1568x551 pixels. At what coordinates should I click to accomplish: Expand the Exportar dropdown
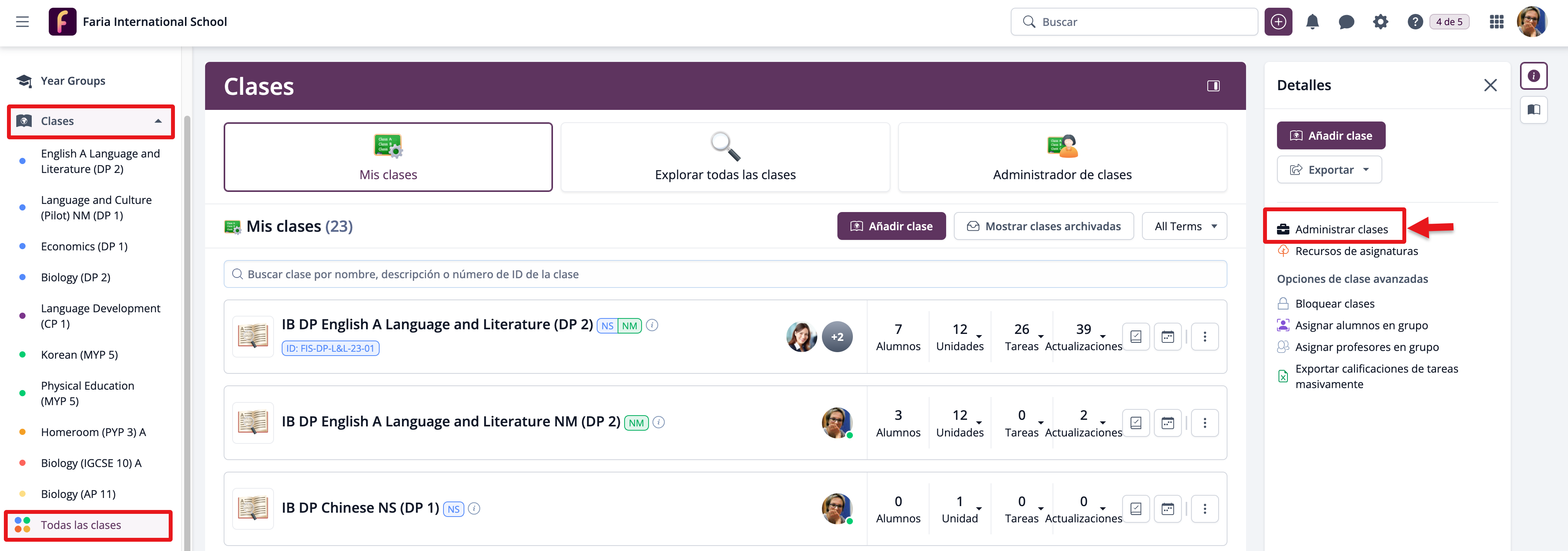1329,170
